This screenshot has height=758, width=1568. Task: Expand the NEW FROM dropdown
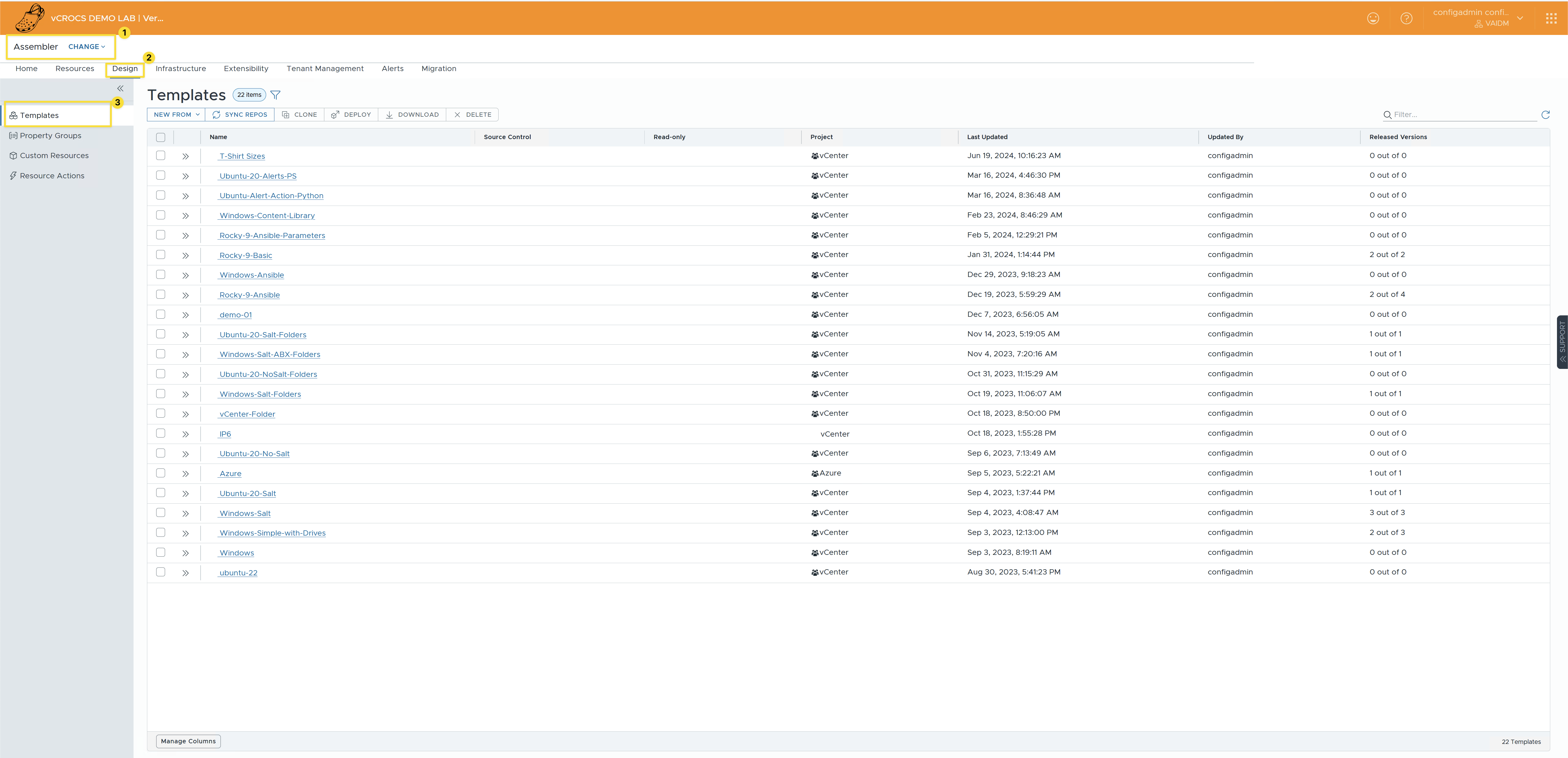coord(176,115)
